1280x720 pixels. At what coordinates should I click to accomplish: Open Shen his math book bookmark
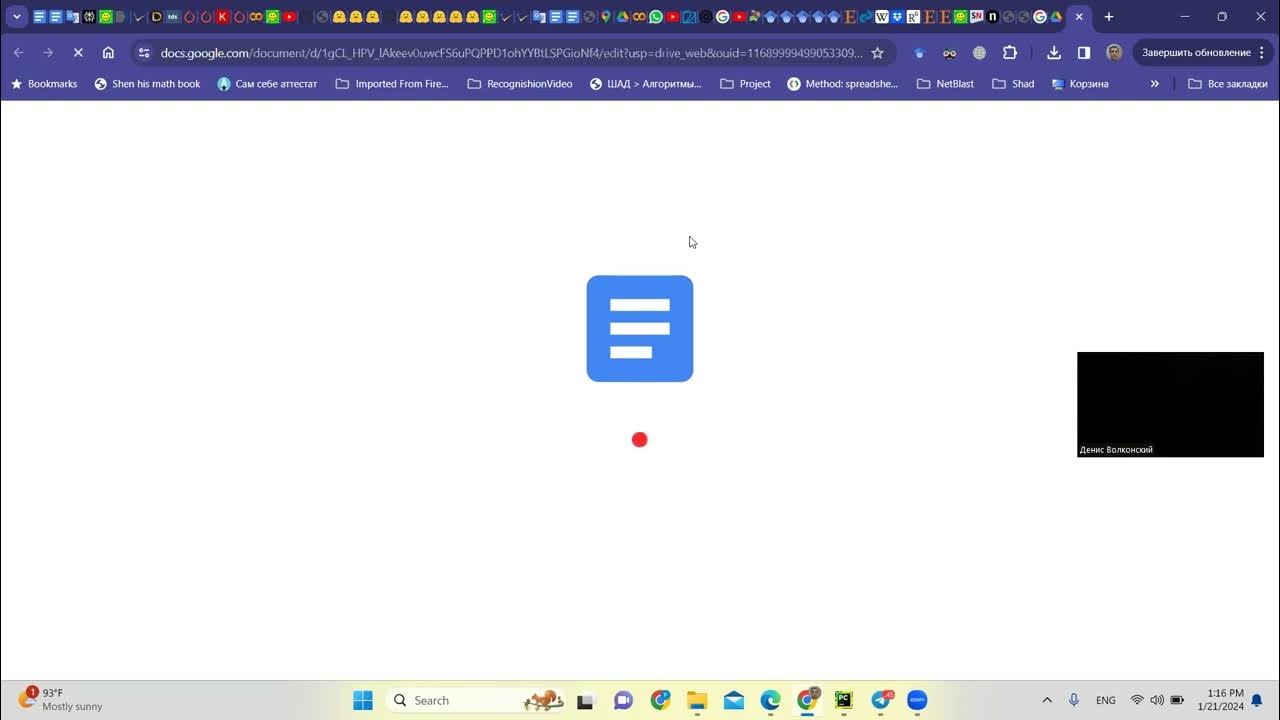(147, 84)
